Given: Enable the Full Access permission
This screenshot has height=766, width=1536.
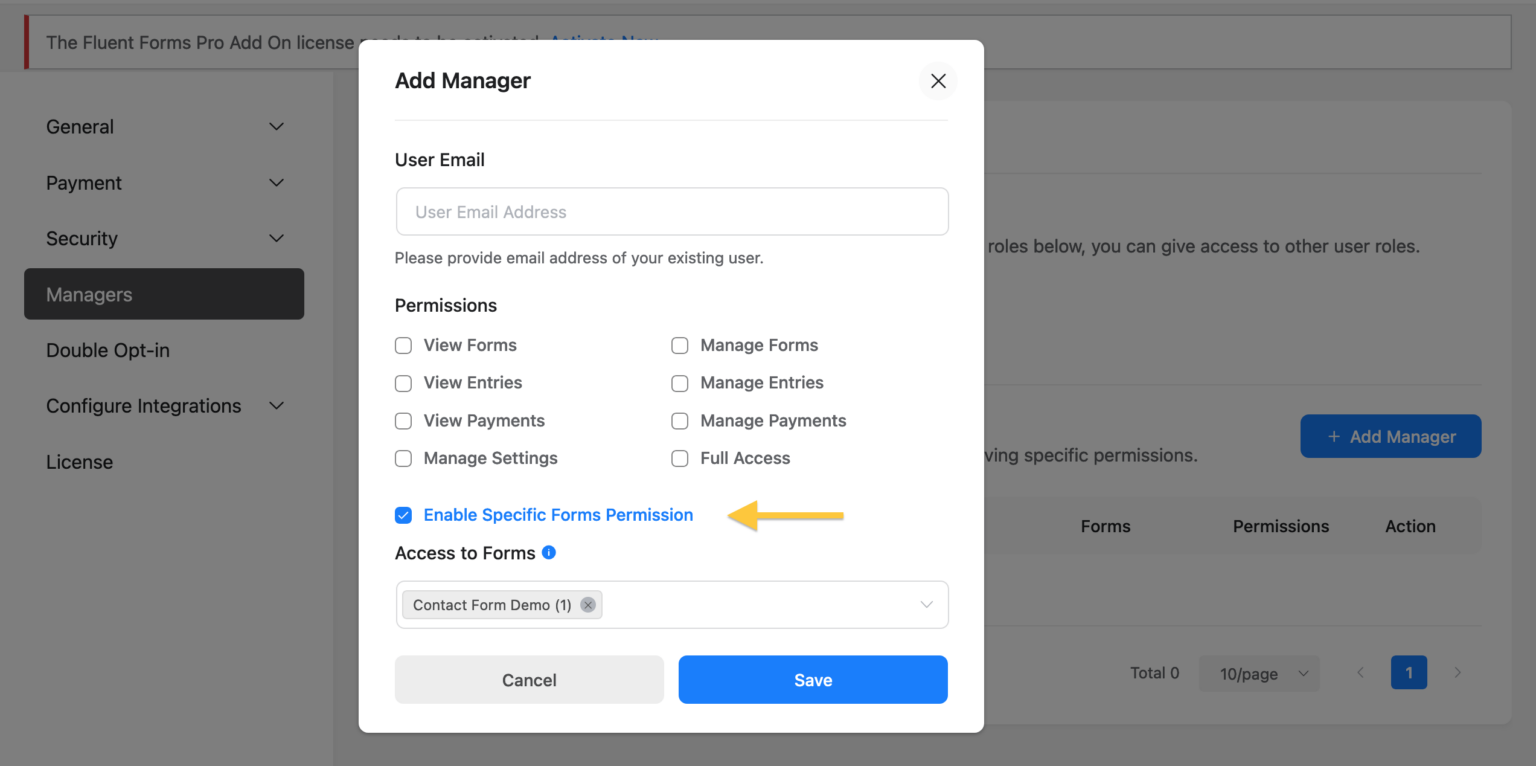Looking at the screenshot, I should (680, 458).
